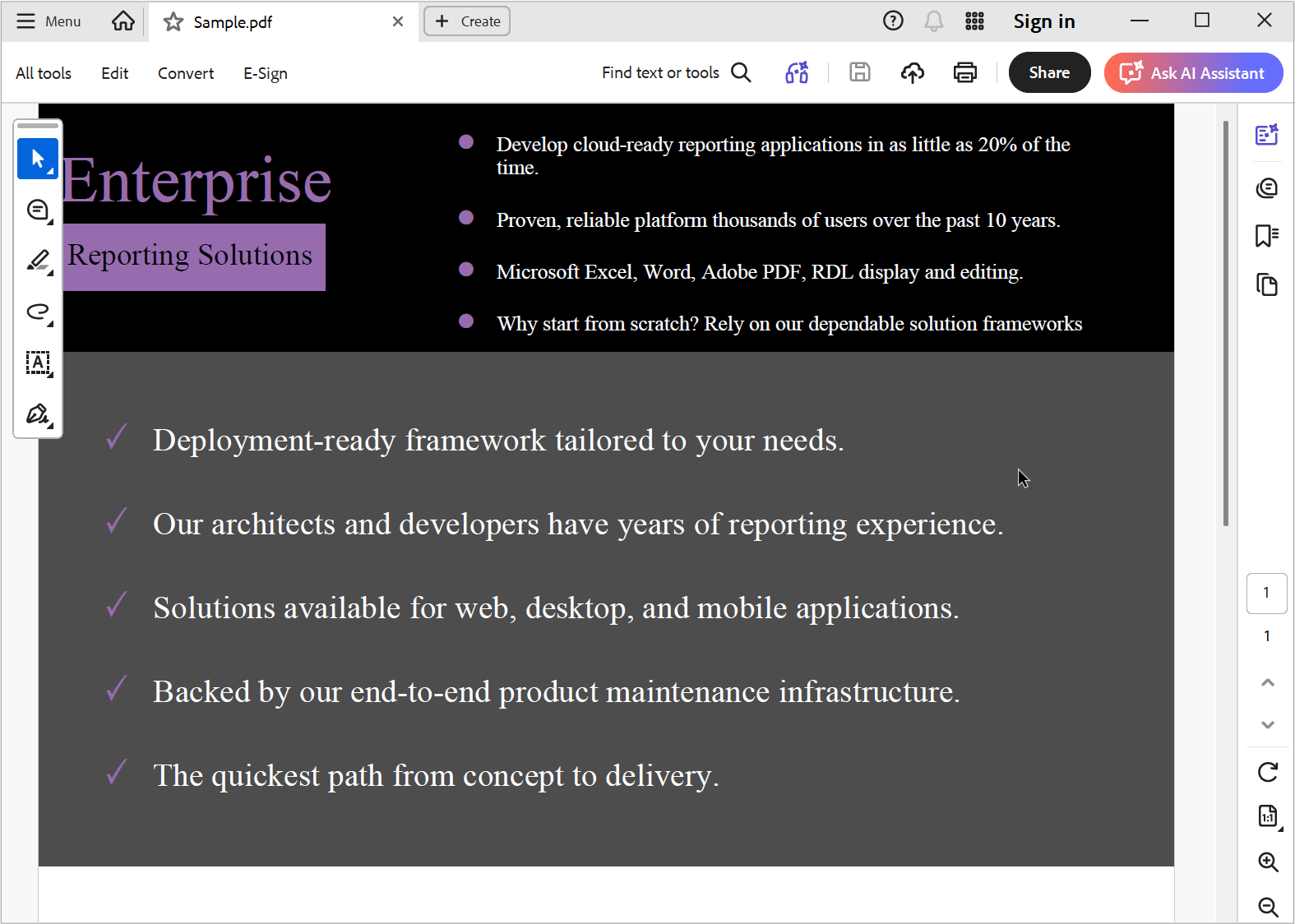Star the Sample.pdf document
The image size is (1295, 924).
tap(173, 22)
